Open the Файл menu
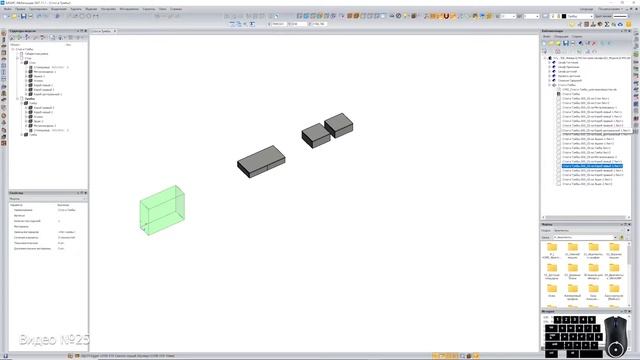 point(8,9)
